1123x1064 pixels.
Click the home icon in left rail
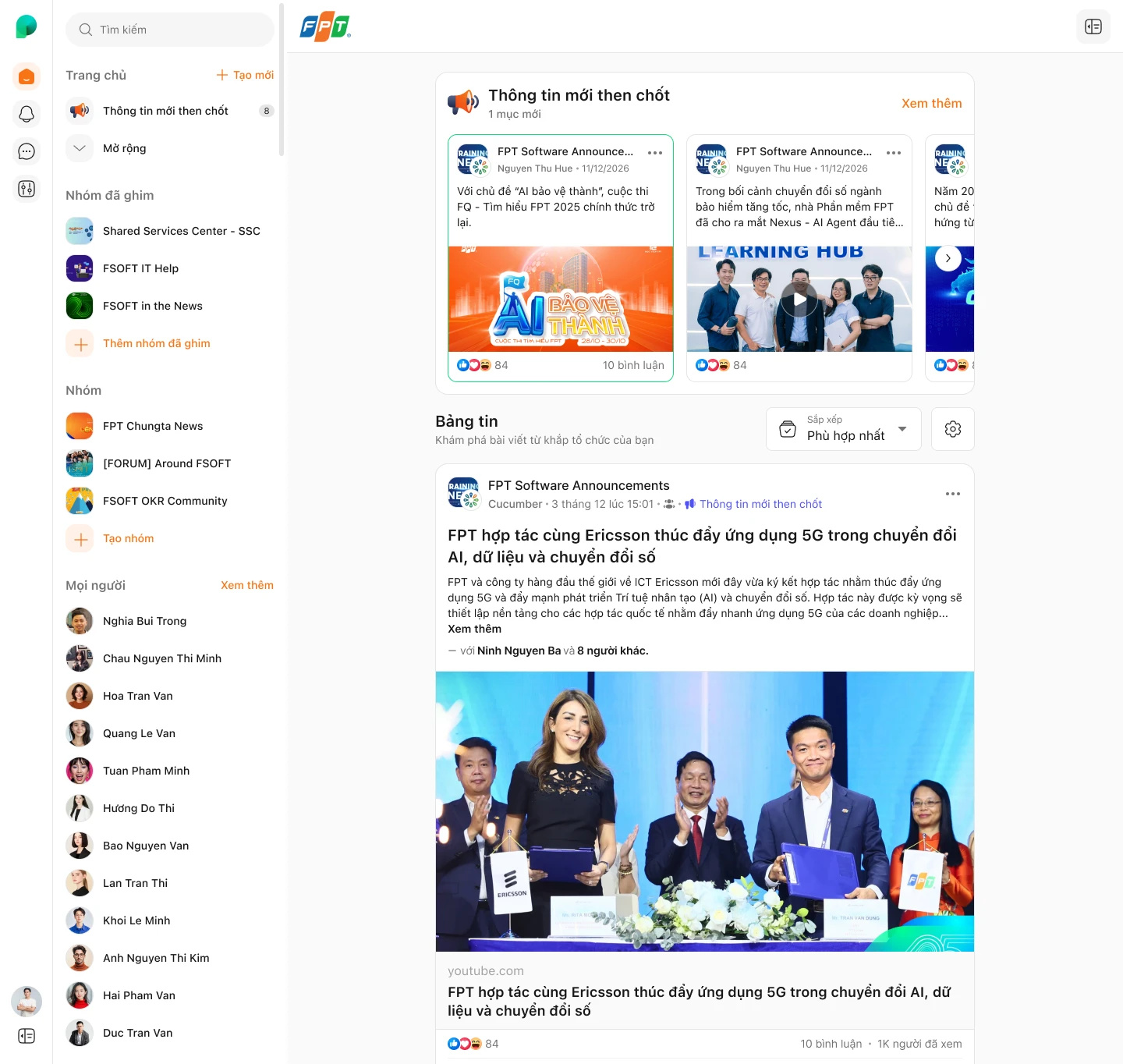27,76
